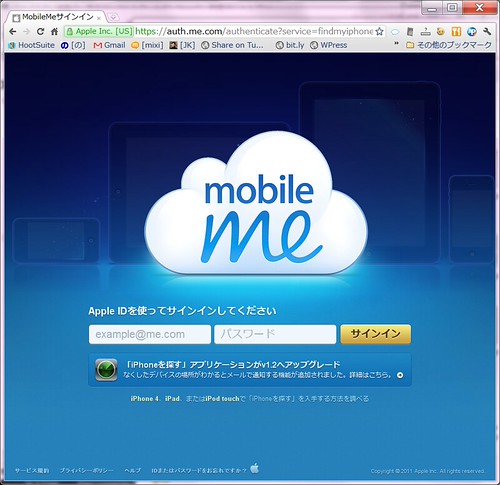Open the wrench settings menu

pyautogui.click(x=487, y=32)
